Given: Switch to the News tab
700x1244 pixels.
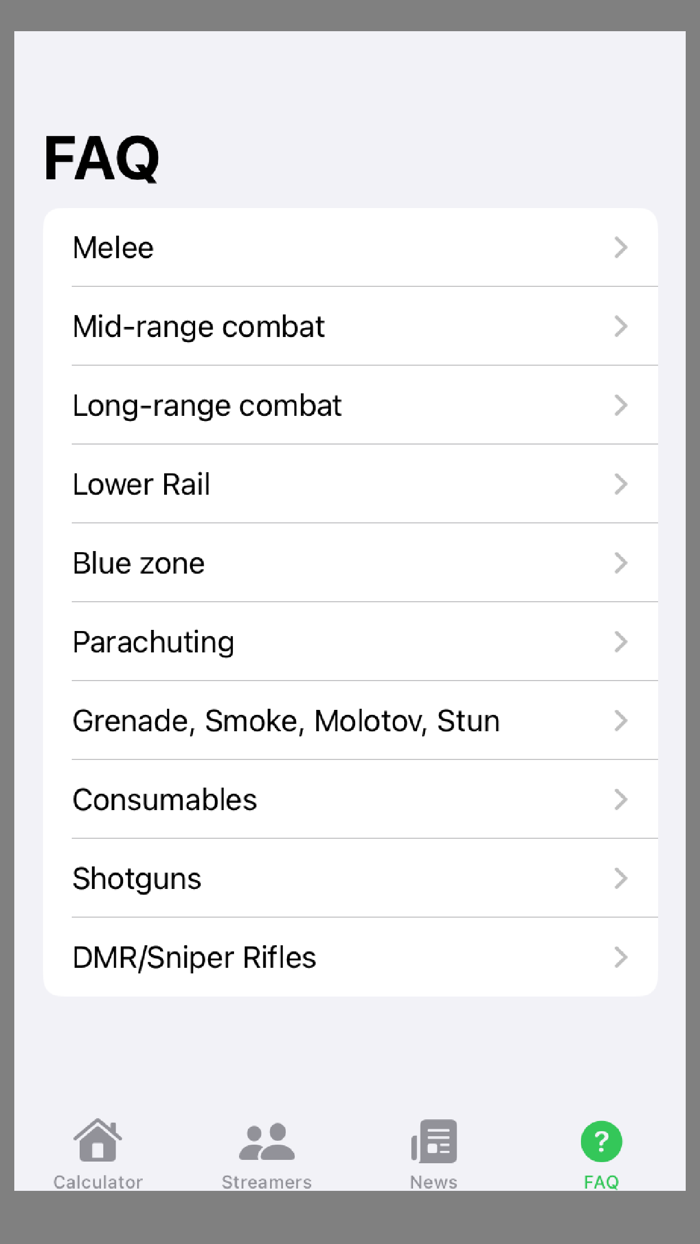Looking at the screenshot, I should [433, 1152].
